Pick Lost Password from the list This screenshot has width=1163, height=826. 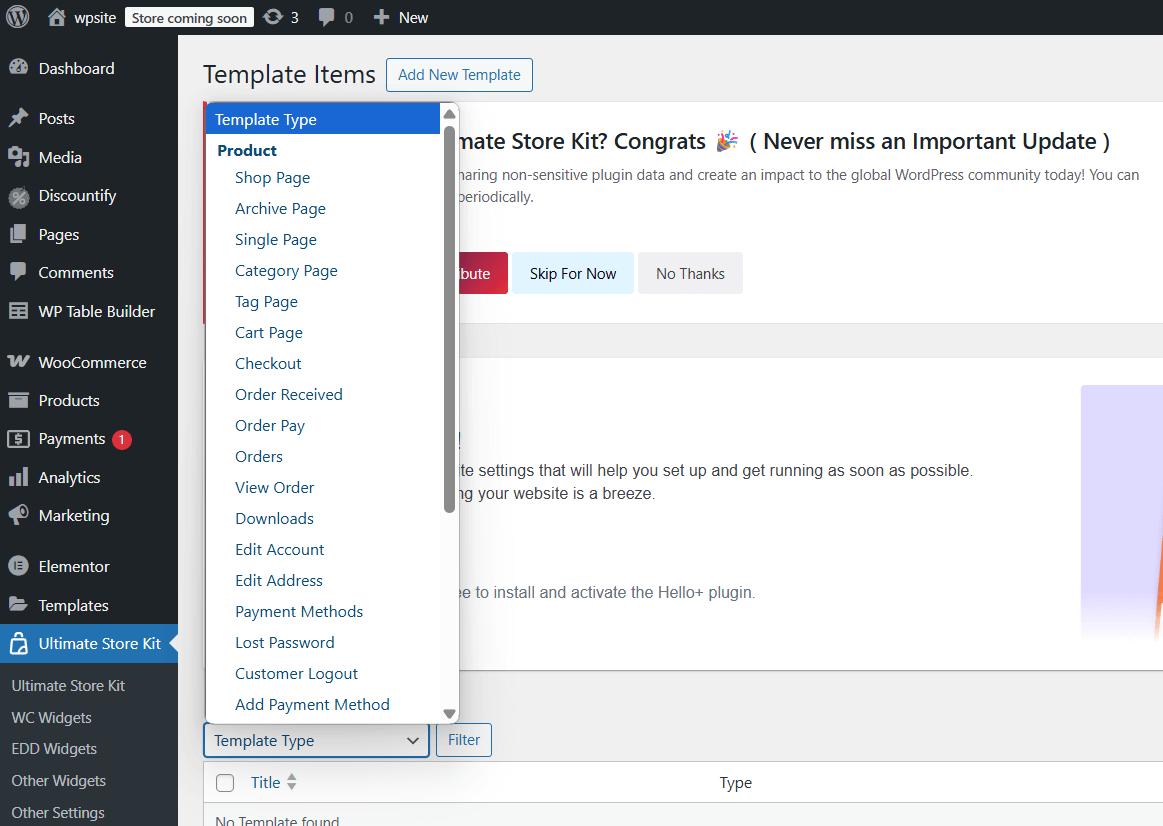(x=285, y=643)
